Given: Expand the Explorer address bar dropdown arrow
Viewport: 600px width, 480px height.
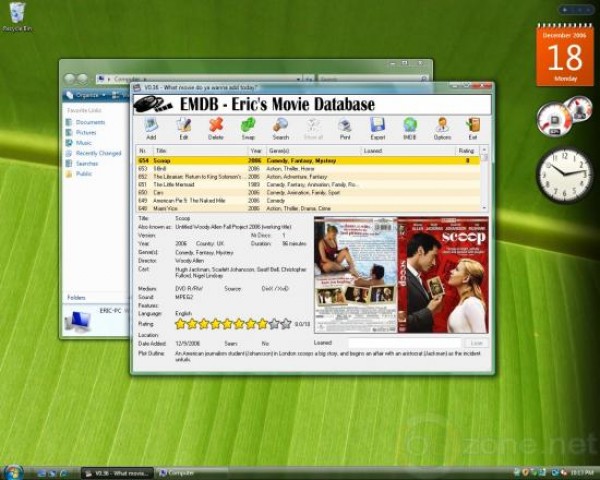Looking at the screenshot, I should [x=298, y=79].
